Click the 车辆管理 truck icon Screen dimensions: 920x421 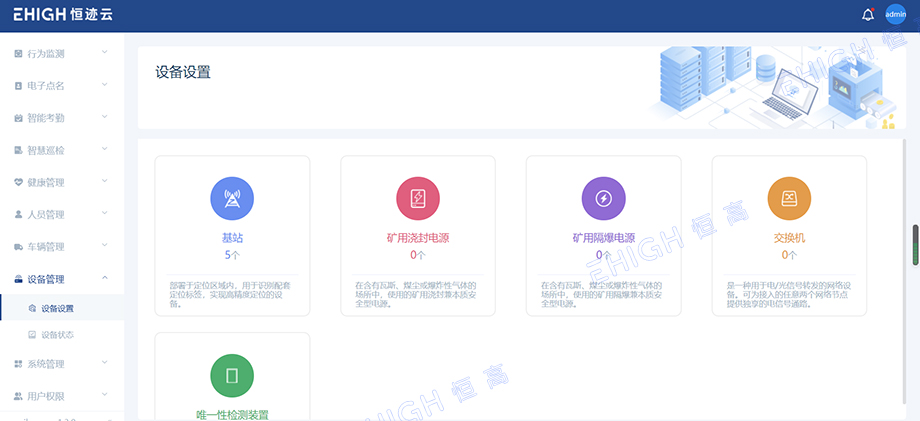pos(18,247)
